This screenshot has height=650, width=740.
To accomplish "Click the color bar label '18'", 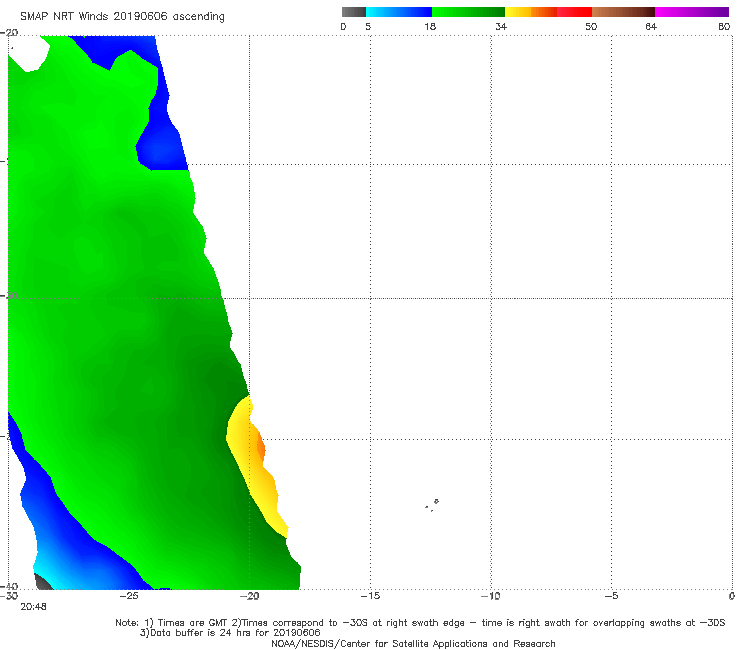I will coord(430,26).
